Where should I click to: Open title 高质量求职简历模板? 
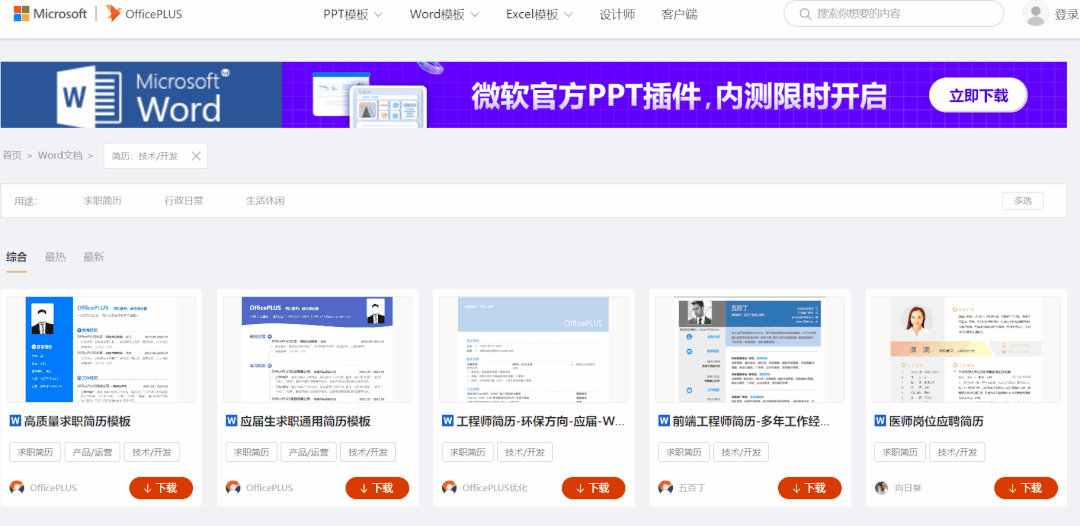[77, 421]
